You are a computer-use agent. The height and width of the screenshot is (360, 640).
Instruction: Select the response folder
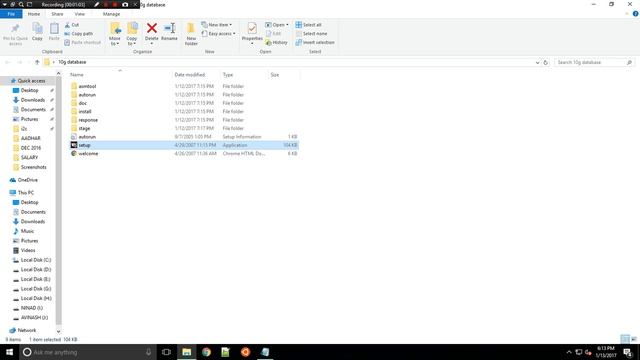coord(184,120)
